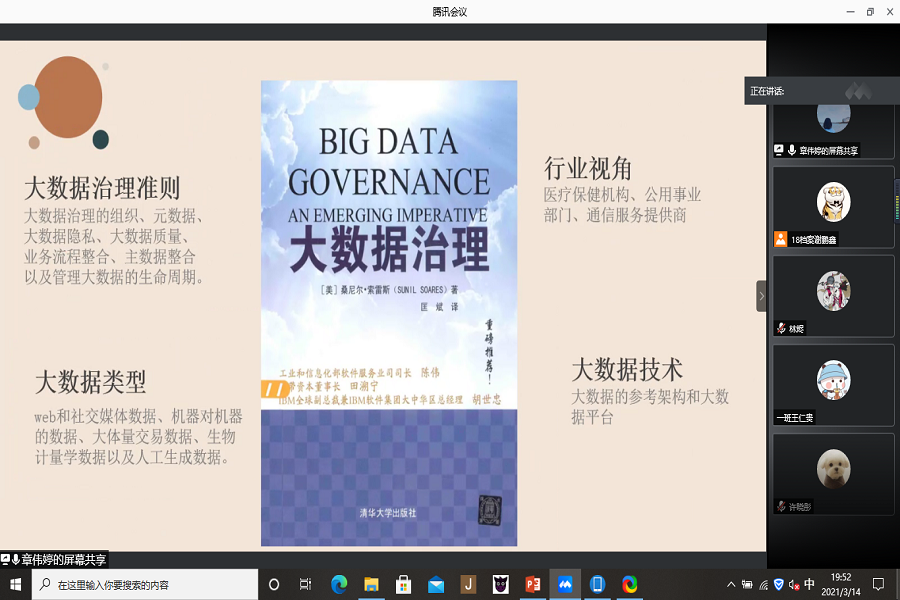900x600 pixels.
Task: Open the Wi-Fi network tray icon
Action: point(763,584)
